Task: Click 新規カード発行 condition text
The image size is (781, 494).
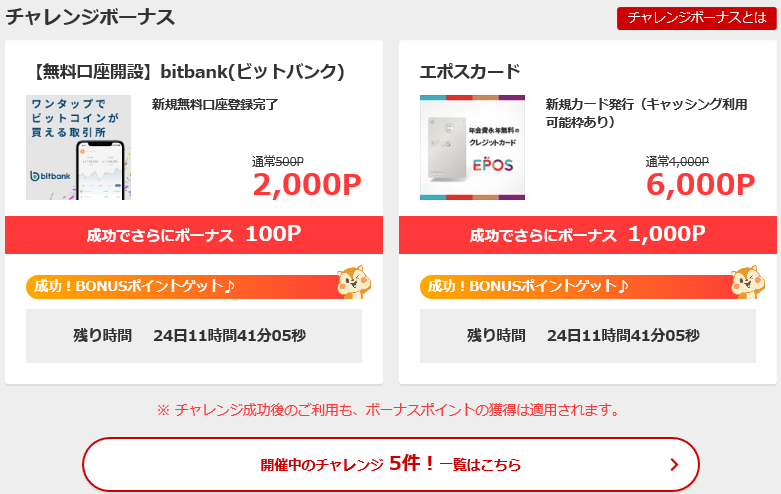Action: (x=647, y=113)
